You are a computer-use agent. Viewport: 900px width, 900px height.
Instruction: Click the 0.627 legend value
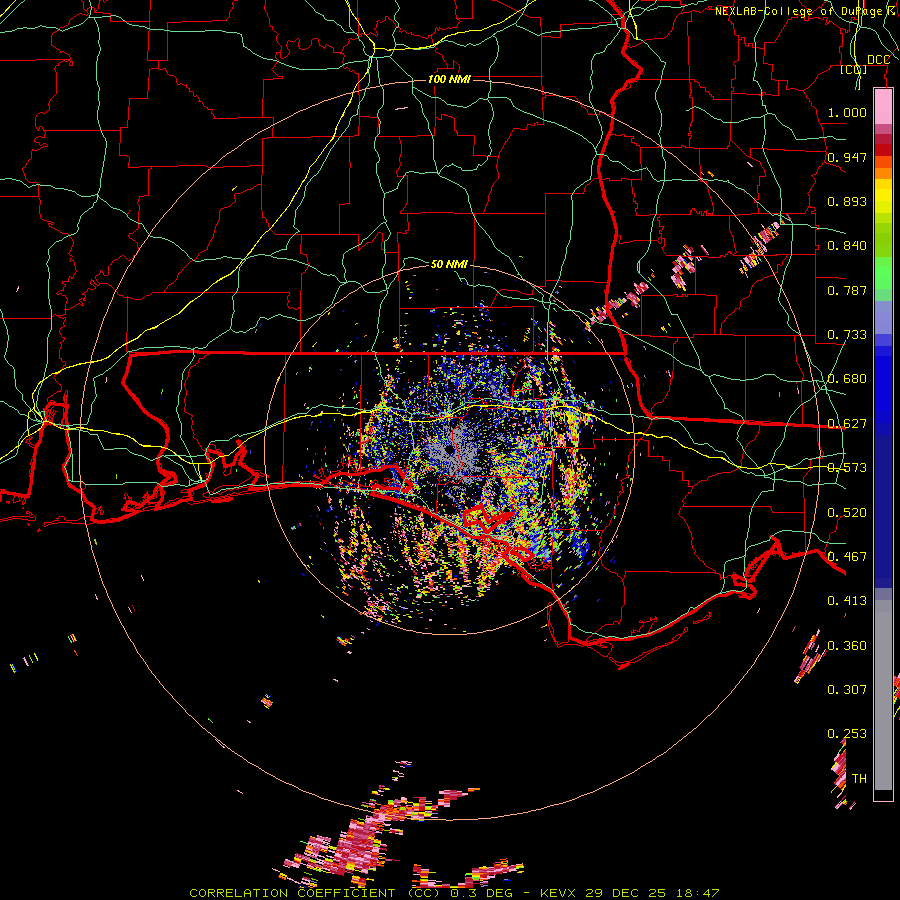[847, 424]
